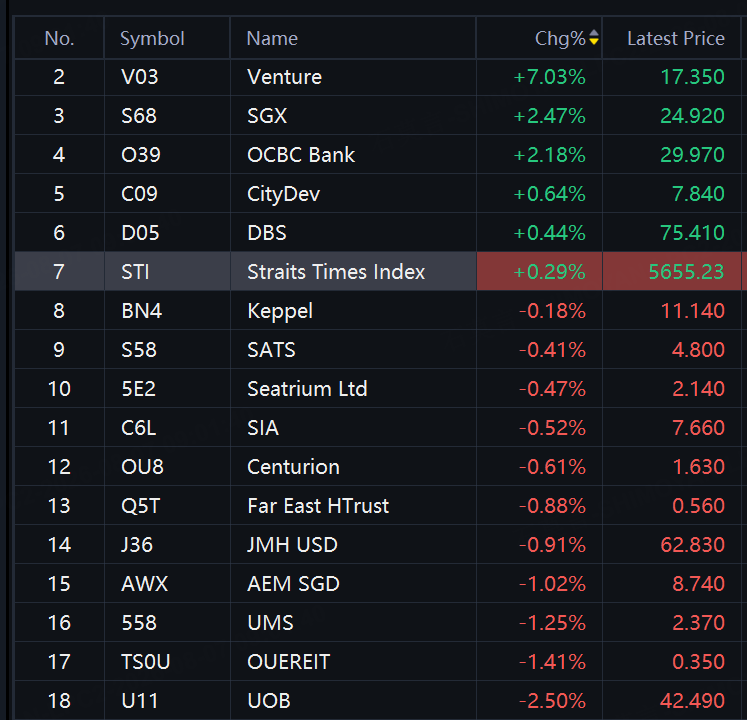Select symbol OU8
747x720 pixels.
(142, 467)
